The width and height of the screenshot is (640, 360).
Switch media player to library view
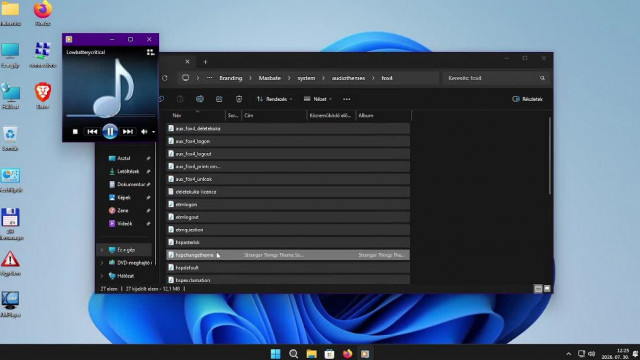click(150, 52)
